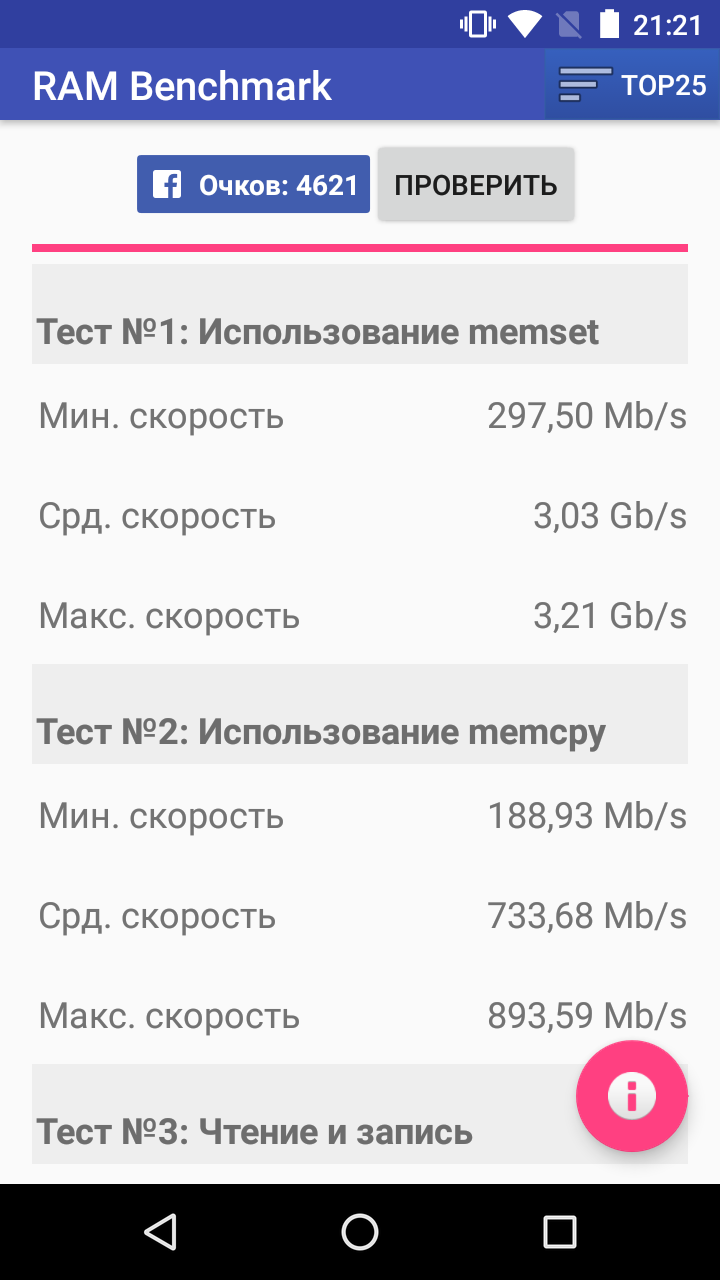Screen dimensions: 720x1280
Task: Tap the 21:21 clock in status bar
Action: pos(668,25)
